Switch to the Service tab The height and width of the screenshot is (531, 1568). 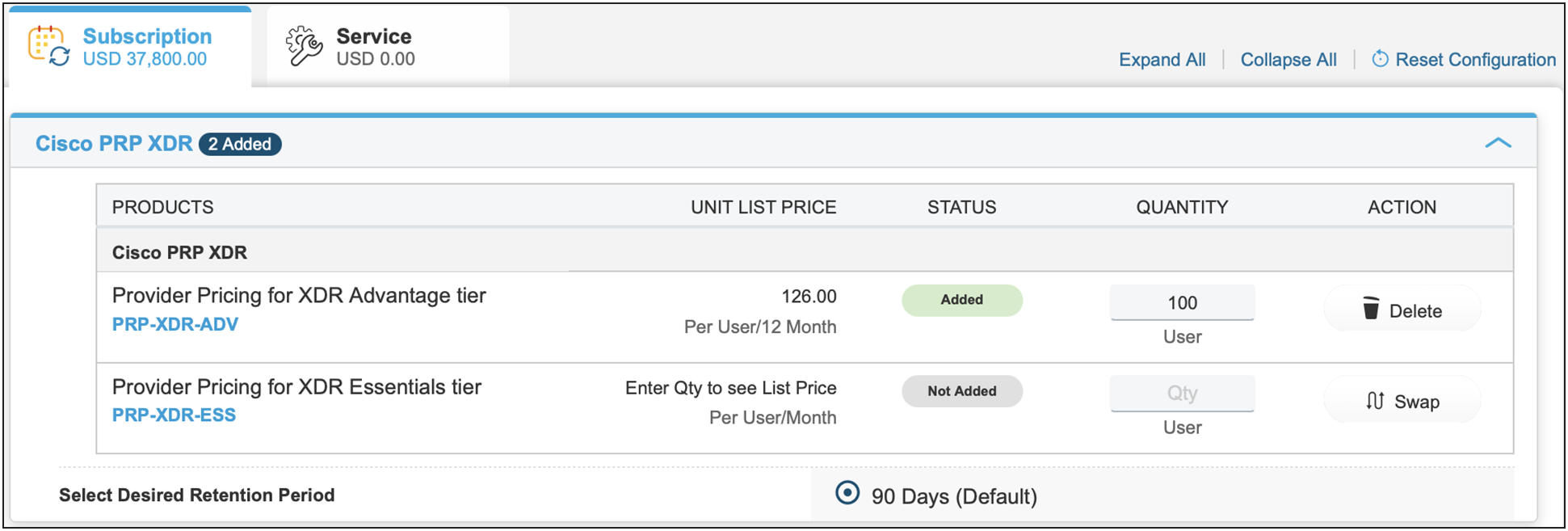pyautogui.click(x=389, y=47)
